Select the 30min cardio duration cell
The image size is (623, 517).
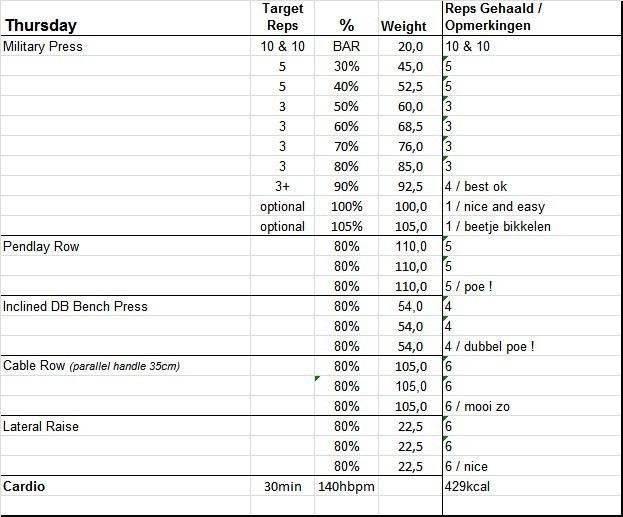pyautogui.click(x=281, y=487)
